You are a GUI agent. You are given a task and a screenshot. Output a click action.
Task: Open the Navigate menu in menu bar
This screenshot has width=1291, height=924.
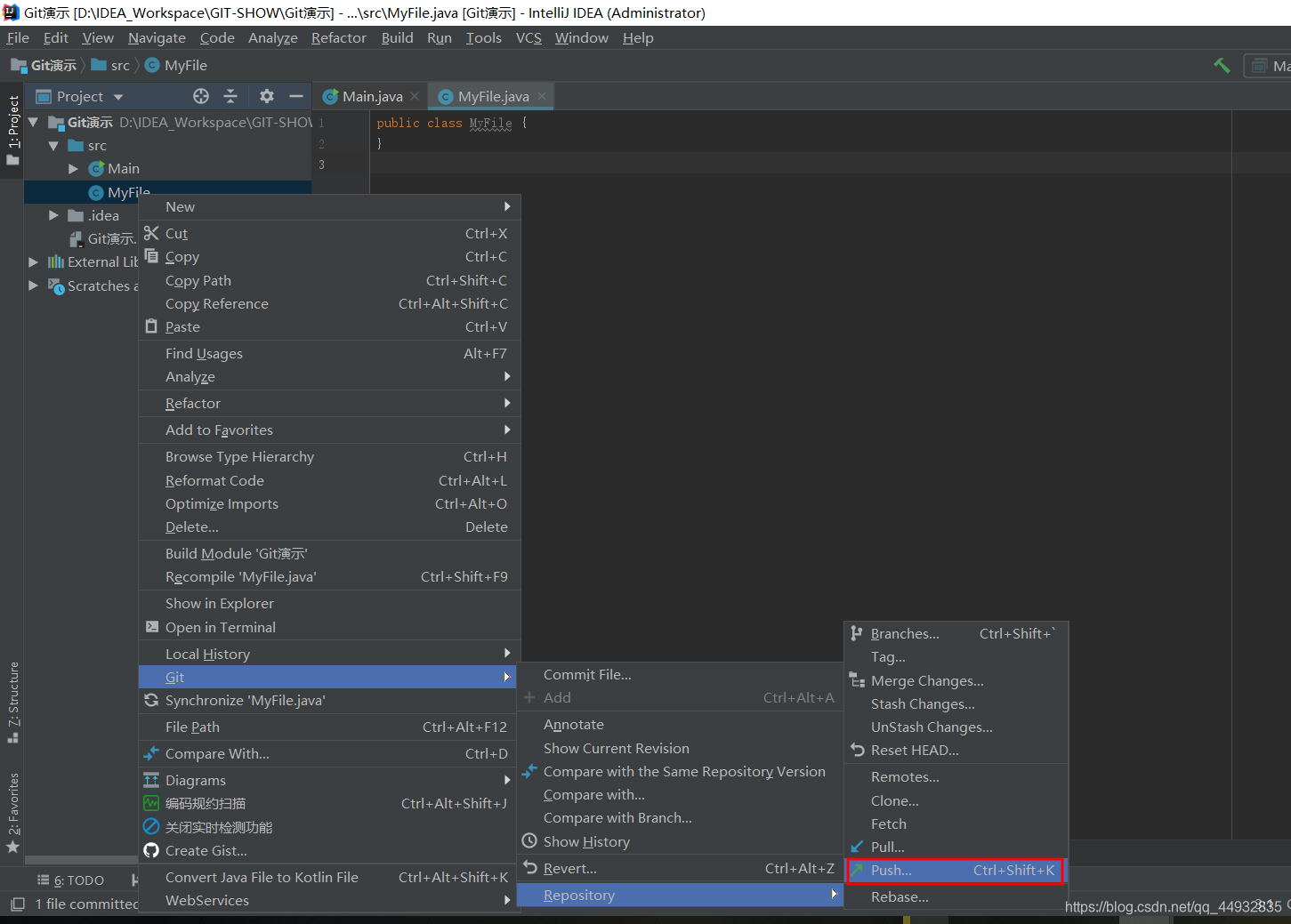click(157, 37)
